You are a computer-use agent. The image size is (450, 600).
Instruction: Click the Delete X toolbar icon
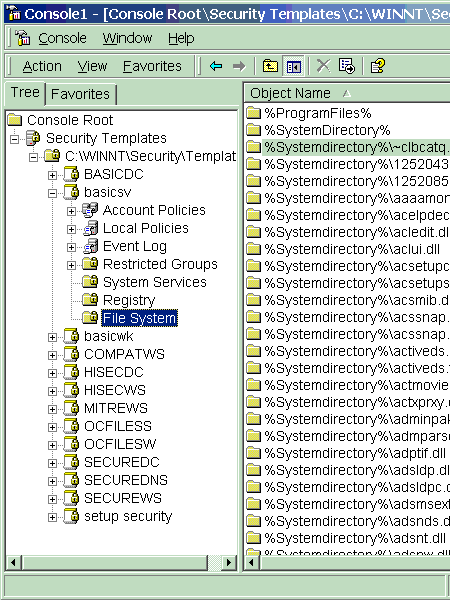coord(323,66)
